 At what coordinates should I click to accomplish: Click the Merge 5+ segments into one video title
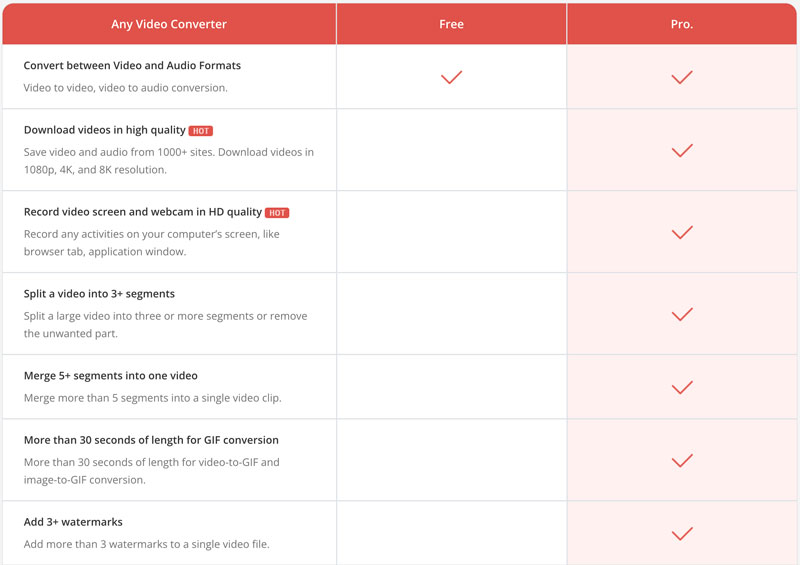pos(110,376)
